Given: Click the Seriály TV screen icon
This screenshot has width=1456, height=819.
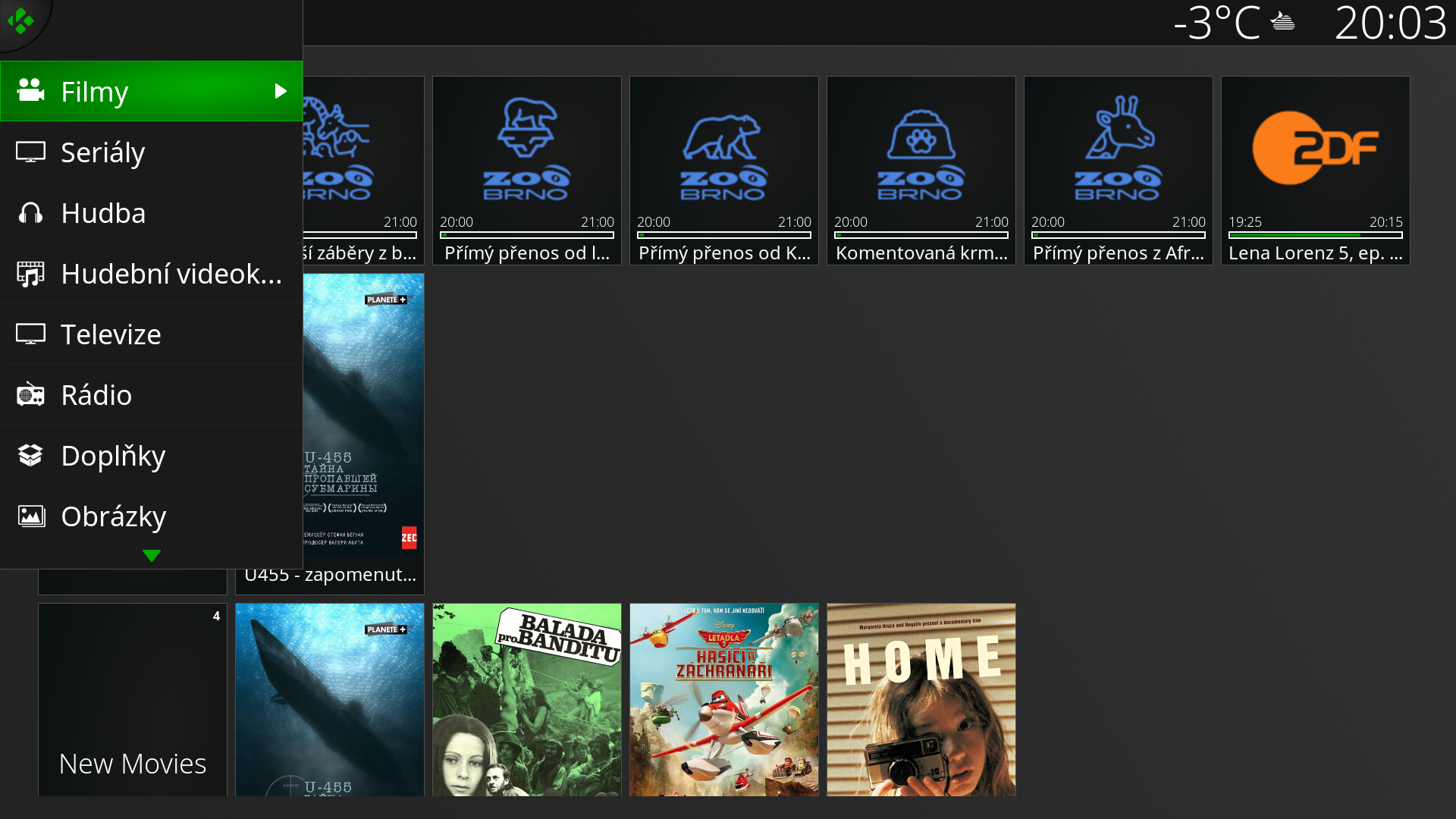Looking at the screenshot, I should (30, 152).
